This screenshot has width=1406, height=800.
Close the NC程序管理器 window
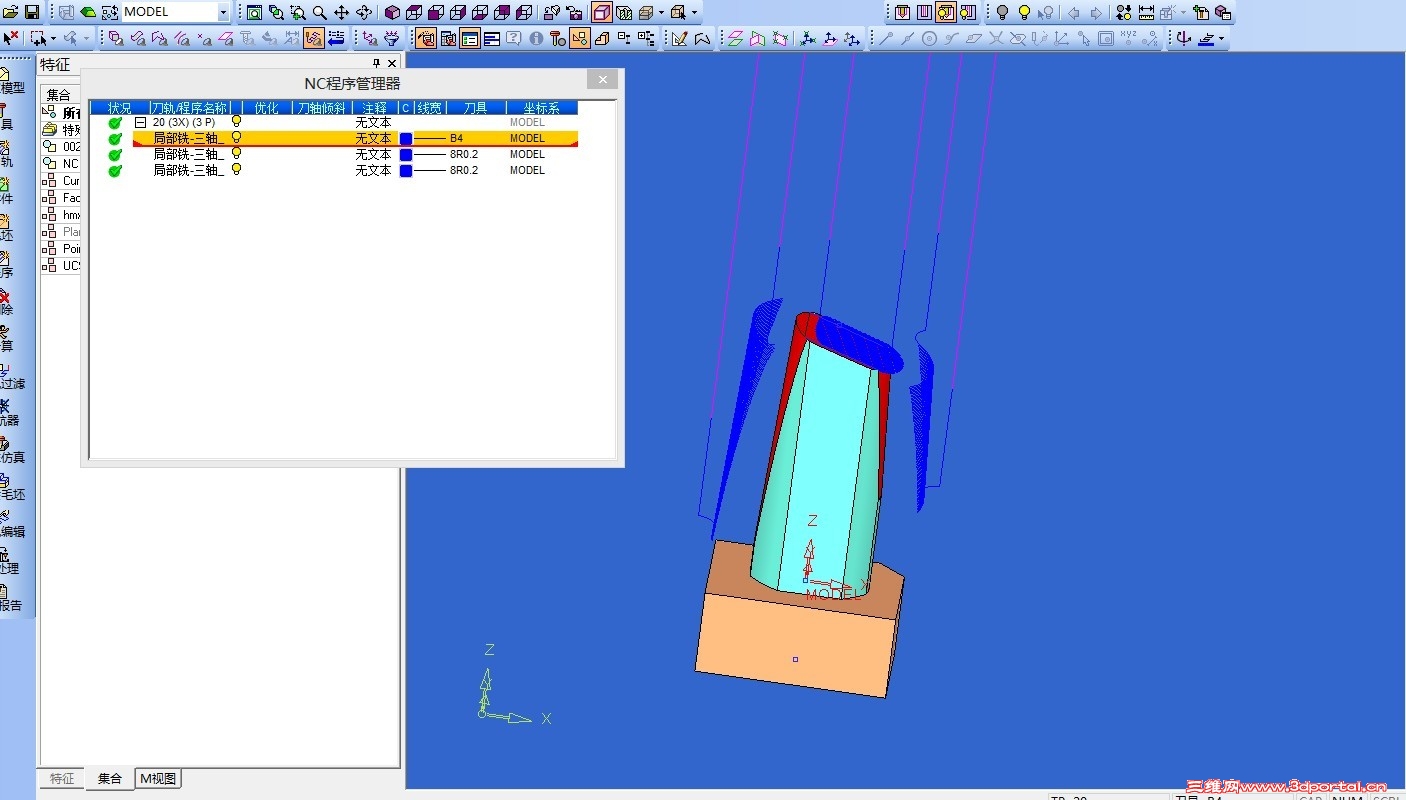click(x=602, y=80)
